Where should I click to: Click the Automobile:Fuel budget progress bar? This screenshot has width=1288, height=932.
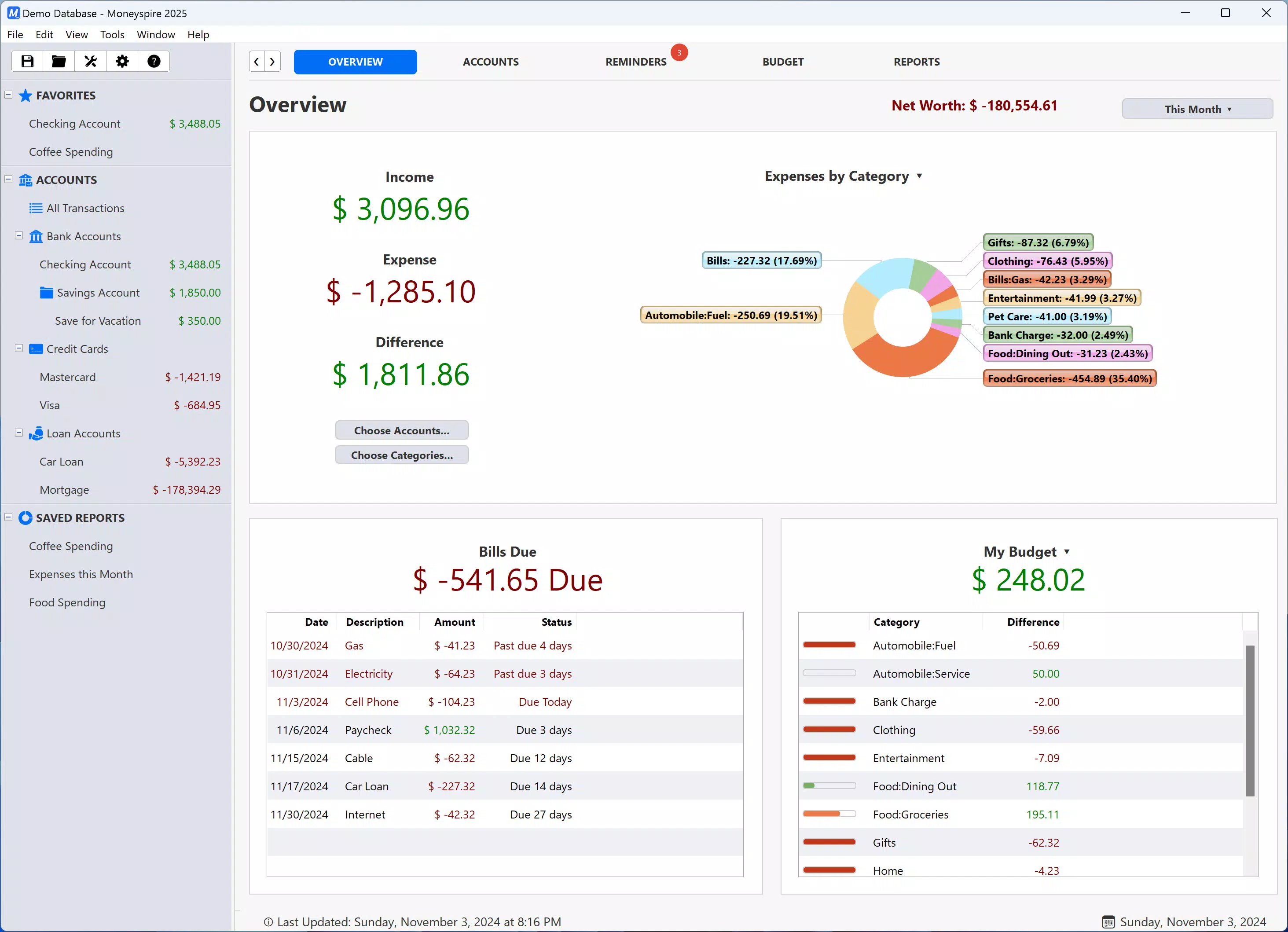coord(829,645)
